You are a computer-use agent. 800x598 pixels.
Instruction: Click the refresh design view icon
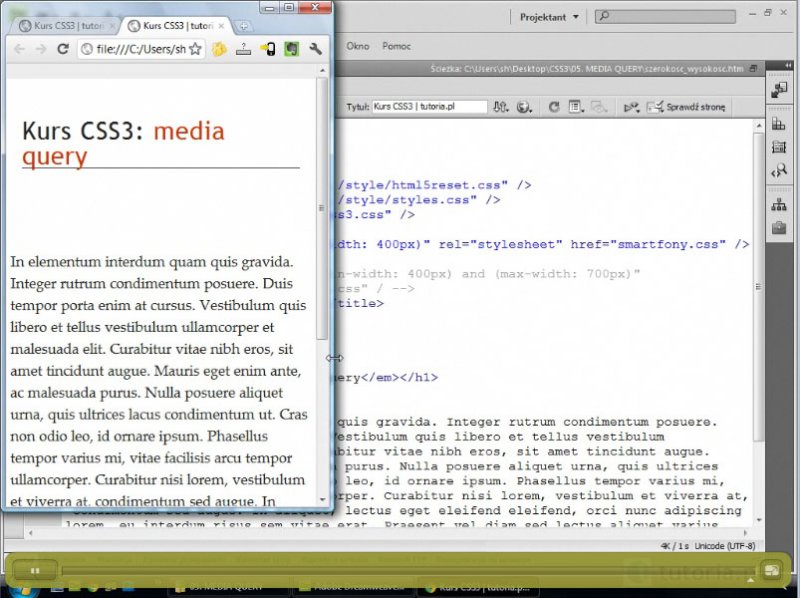pyautogui.click(x=553, y=106)
